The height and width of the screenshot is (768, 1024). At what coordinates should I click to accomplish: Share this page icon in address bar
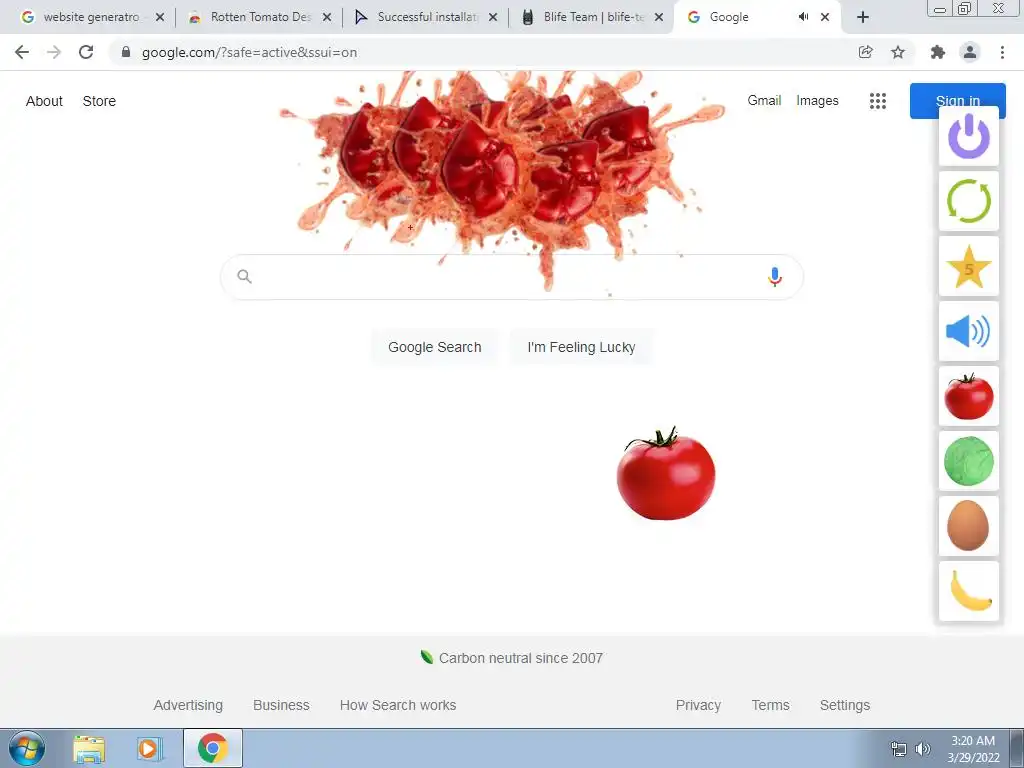pyautogui.click(x=865, y=52)
